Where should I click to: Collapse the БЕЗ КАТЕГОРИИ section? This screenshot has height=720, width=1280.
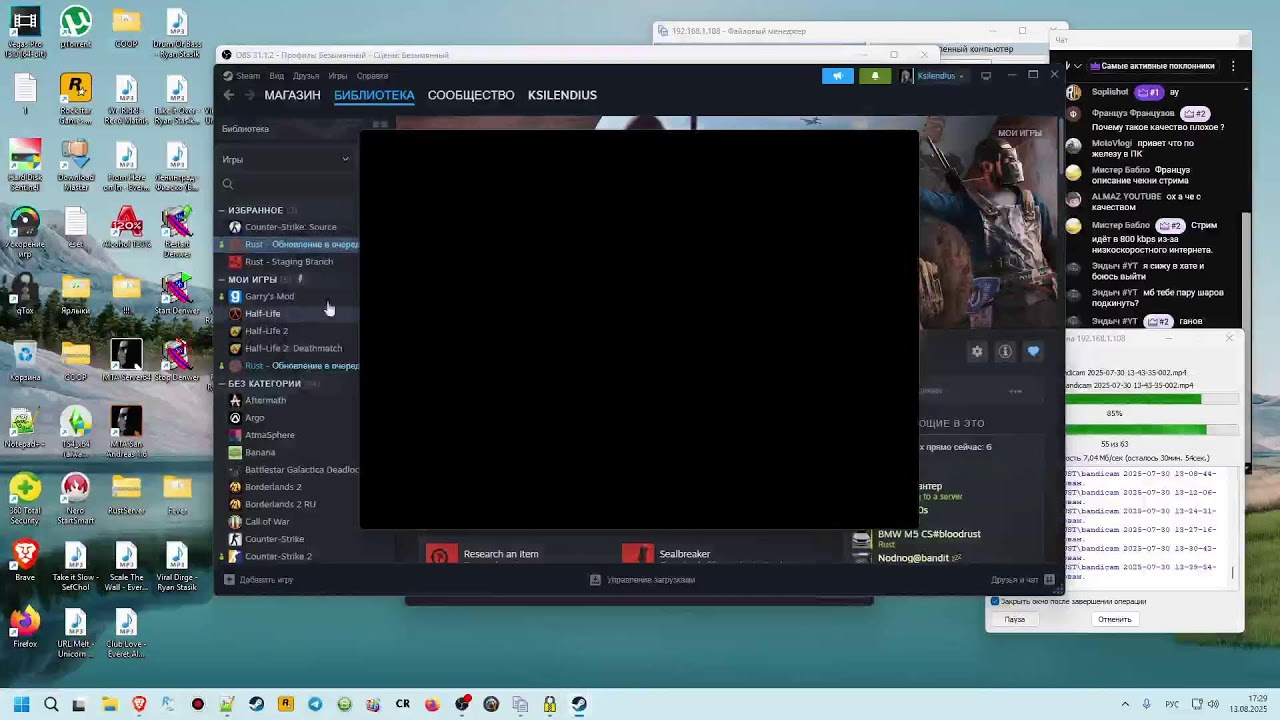222,384
